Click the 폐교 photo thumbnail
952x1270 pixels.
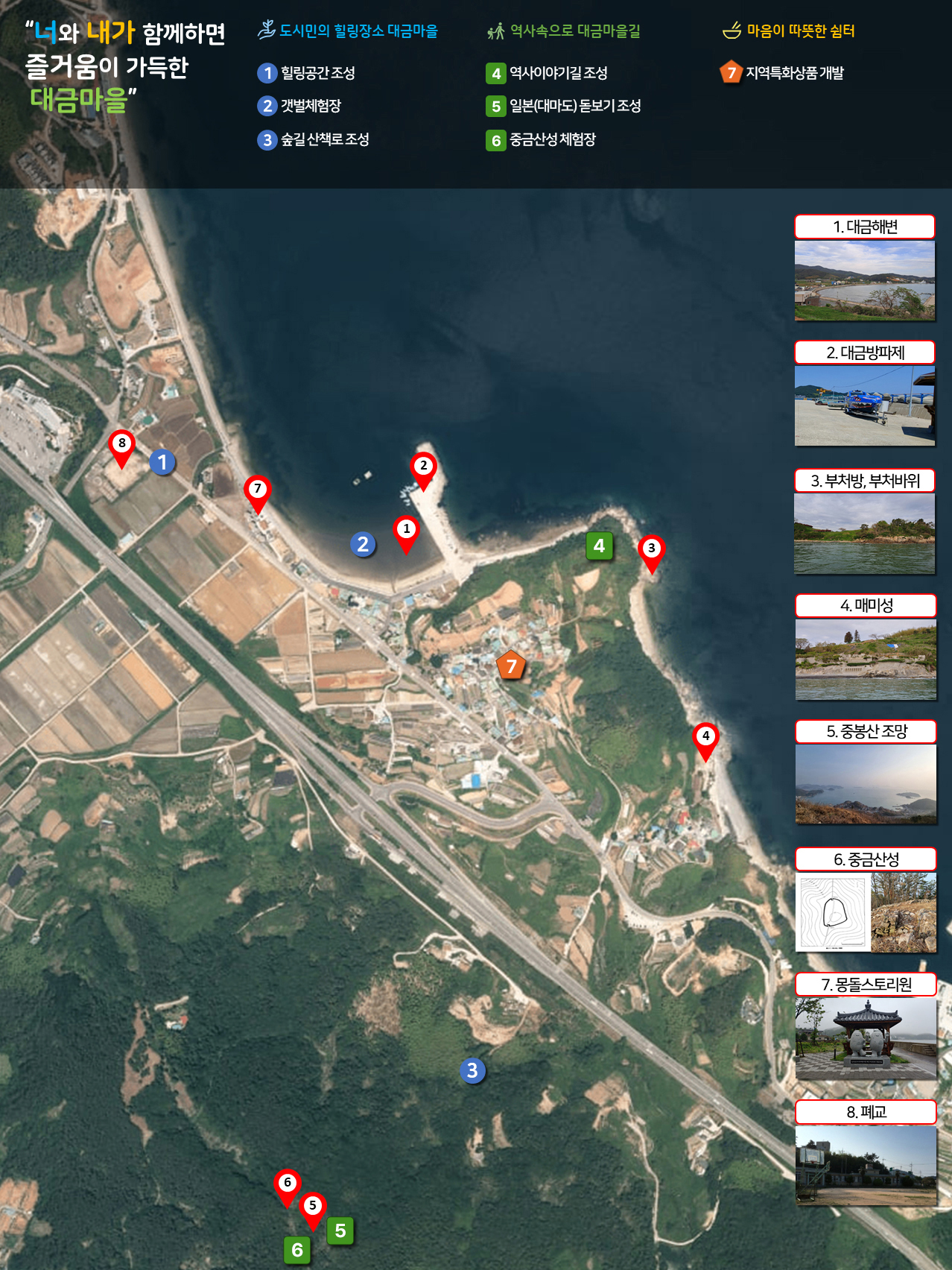tap(866, 1166)
